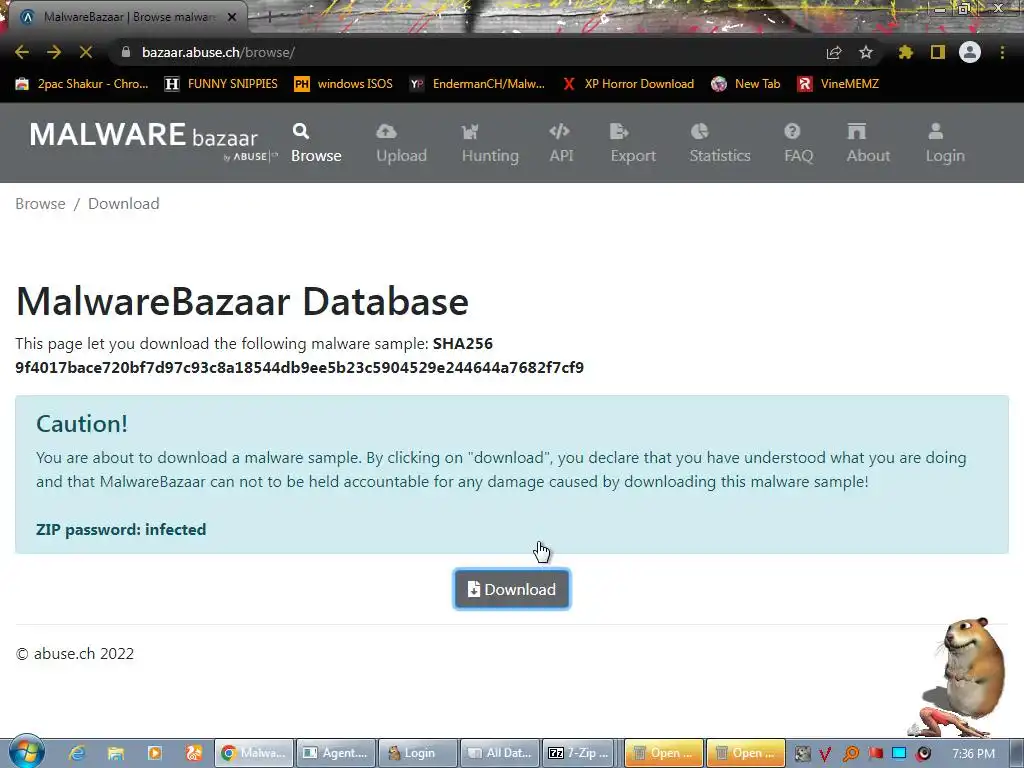Launch Internet Explorer from the taskbar
This screenshot has width=1024, height=768.
(77, 753)
